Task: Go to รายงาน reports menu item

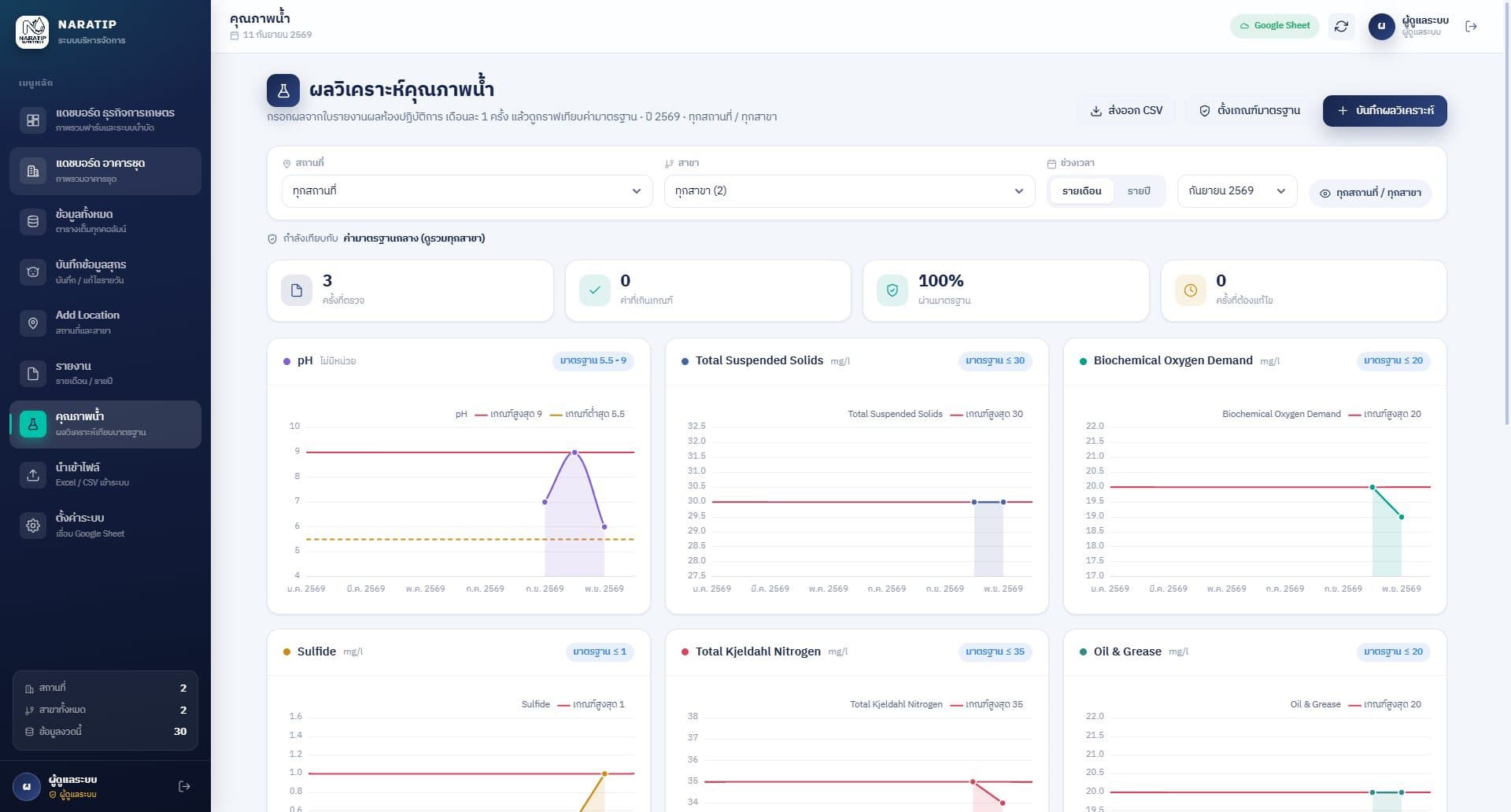Action: pos(105,373)
